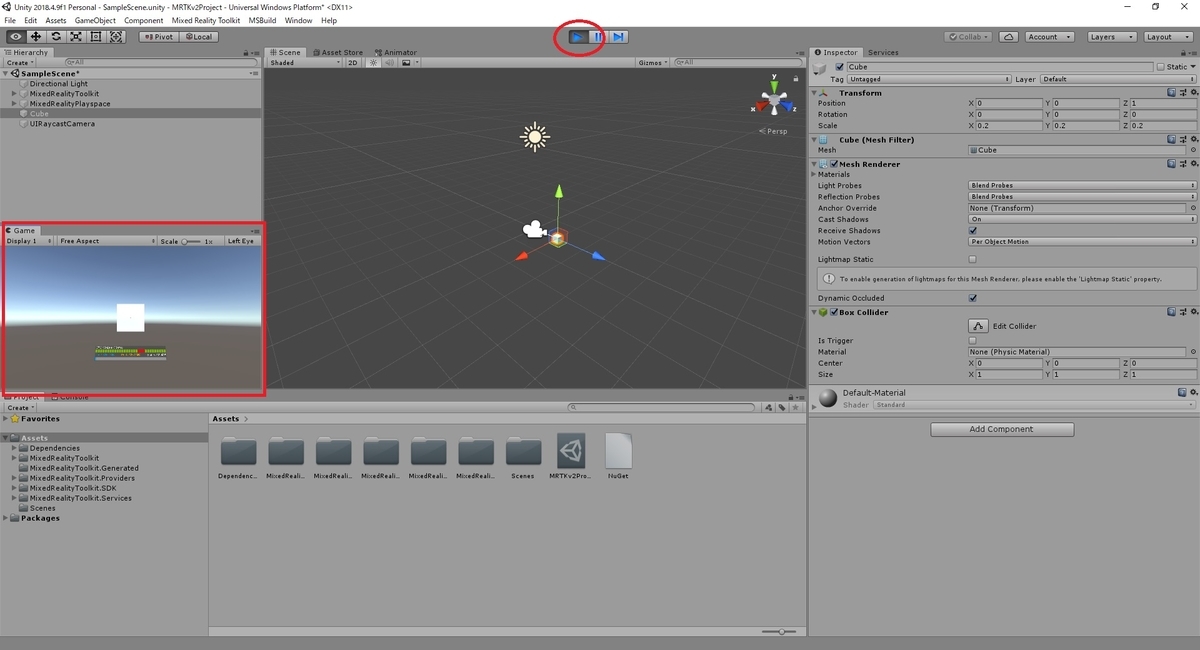Open the Layout dropdown

tap(1167, 37)
